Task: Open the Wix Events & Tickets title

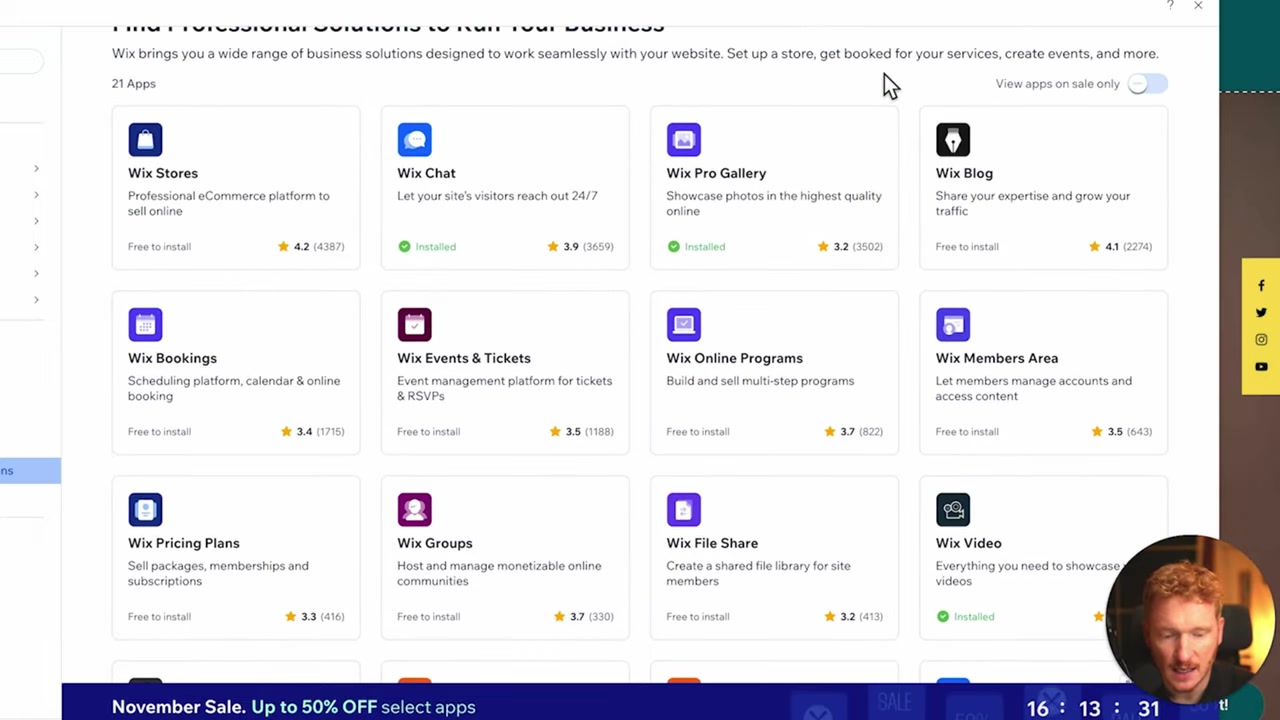Action: tap(464, 358)
